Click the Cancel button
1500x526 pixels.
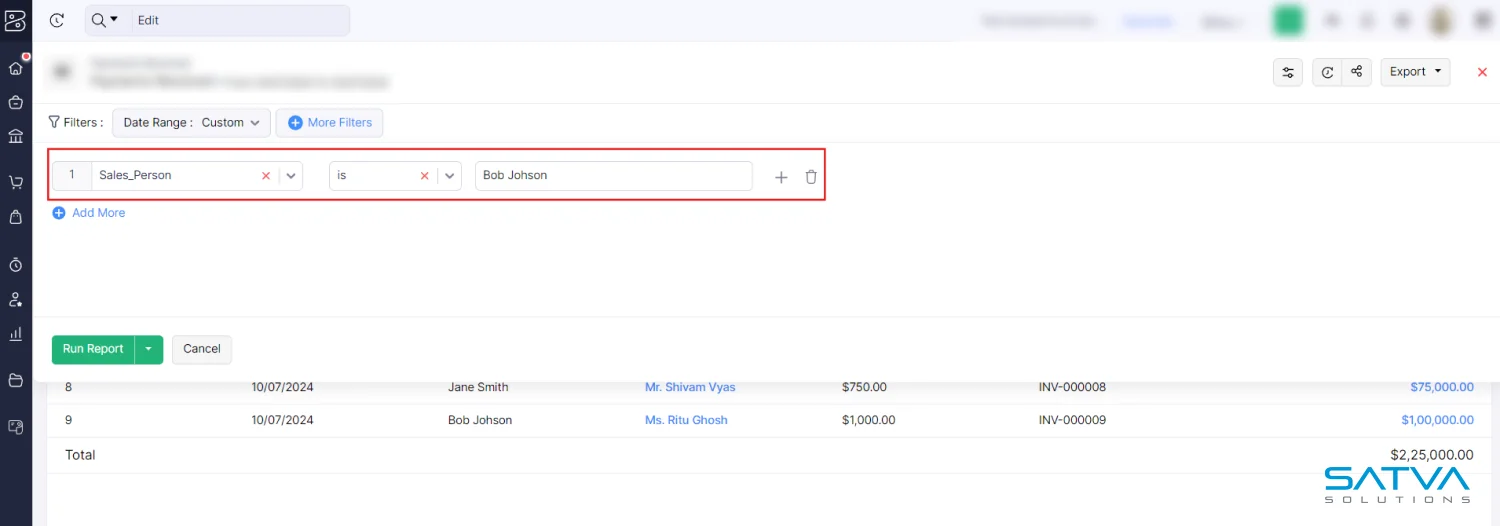202,349
